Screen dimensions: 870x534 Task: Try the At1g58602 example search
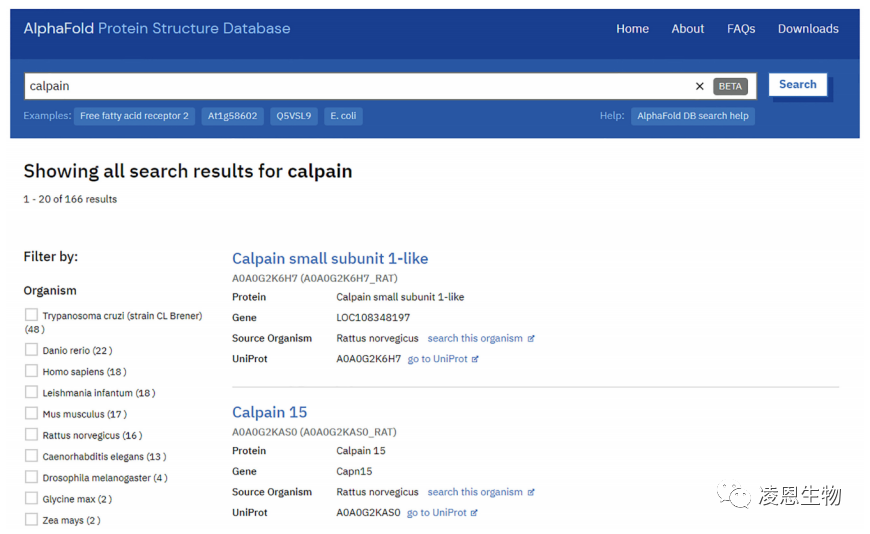point(232,116)
